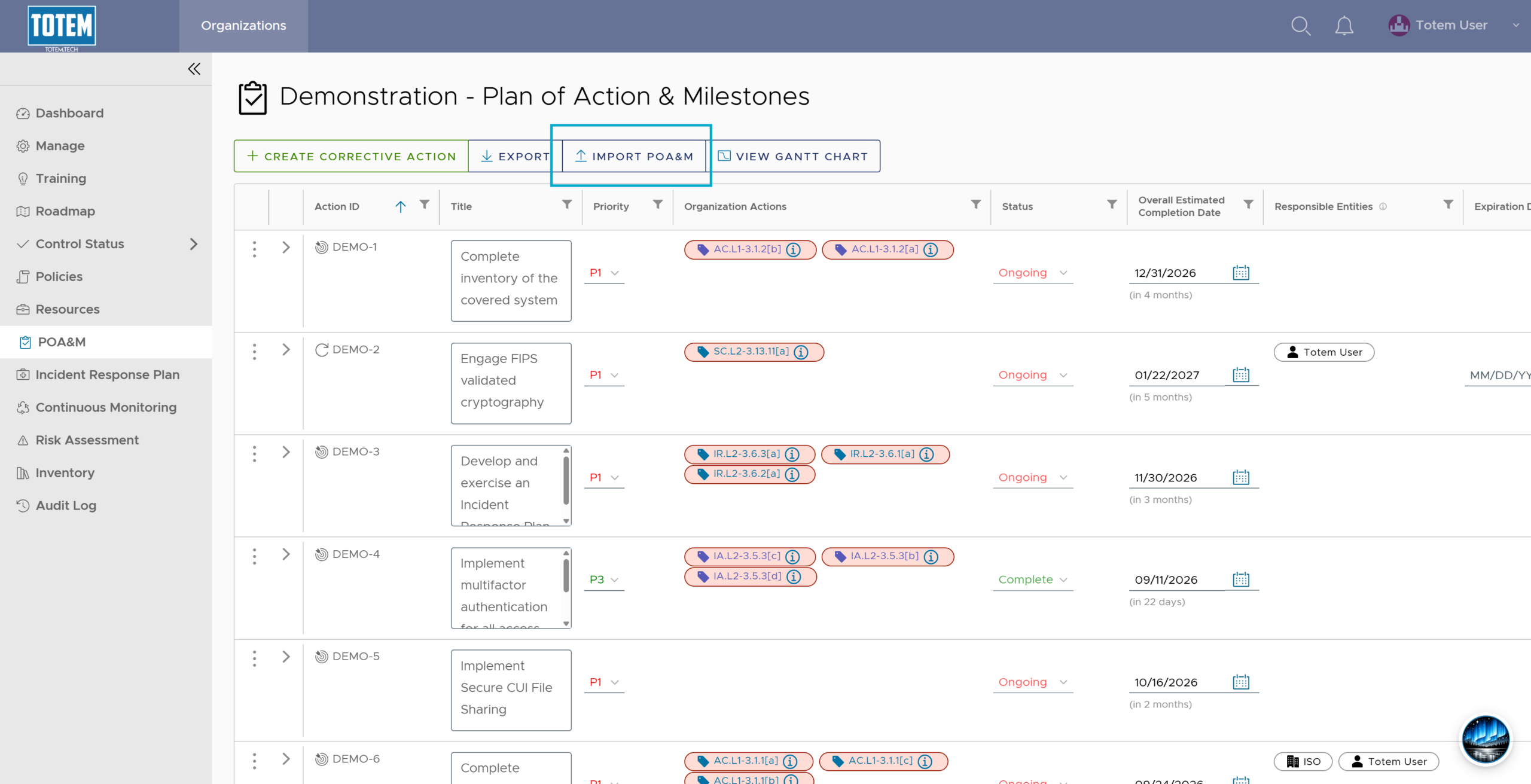This screenshot has width=1531, height=784.
Task: Click the Totem User avatar icon
Action: (1399, 25)
